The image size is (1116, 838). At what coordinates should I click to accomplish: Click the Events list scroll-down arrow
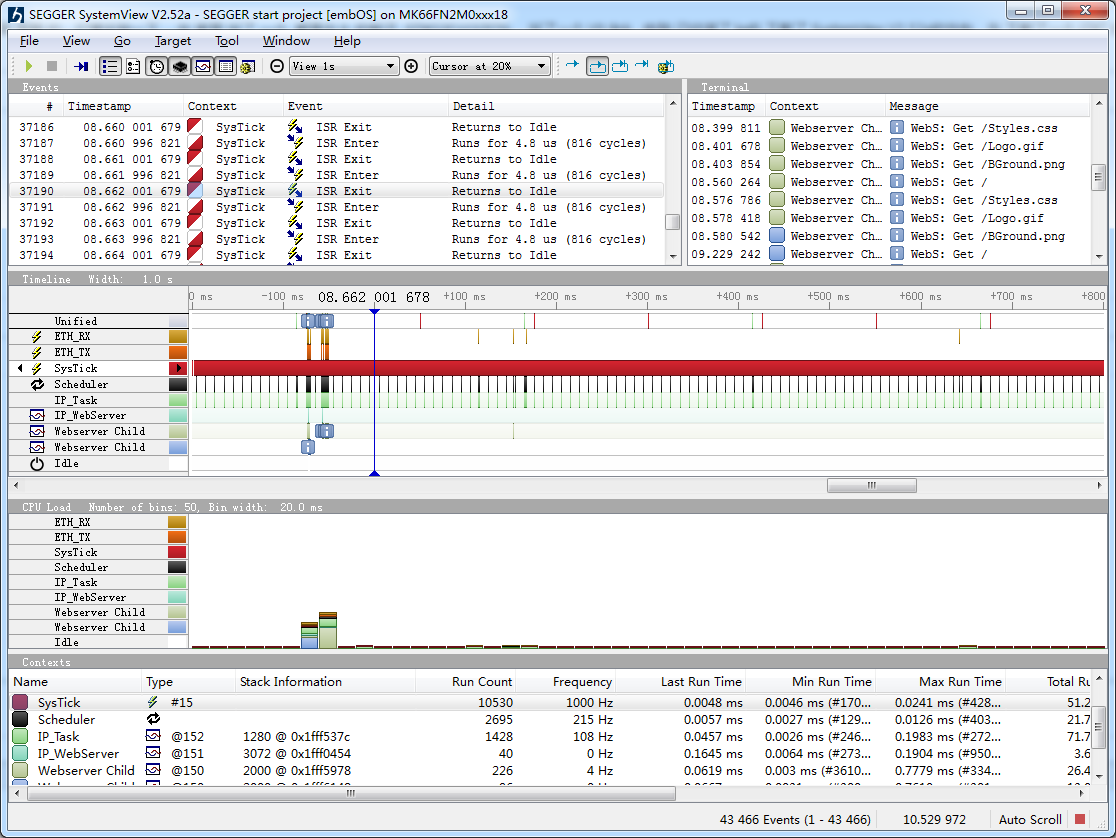(673, 256)
